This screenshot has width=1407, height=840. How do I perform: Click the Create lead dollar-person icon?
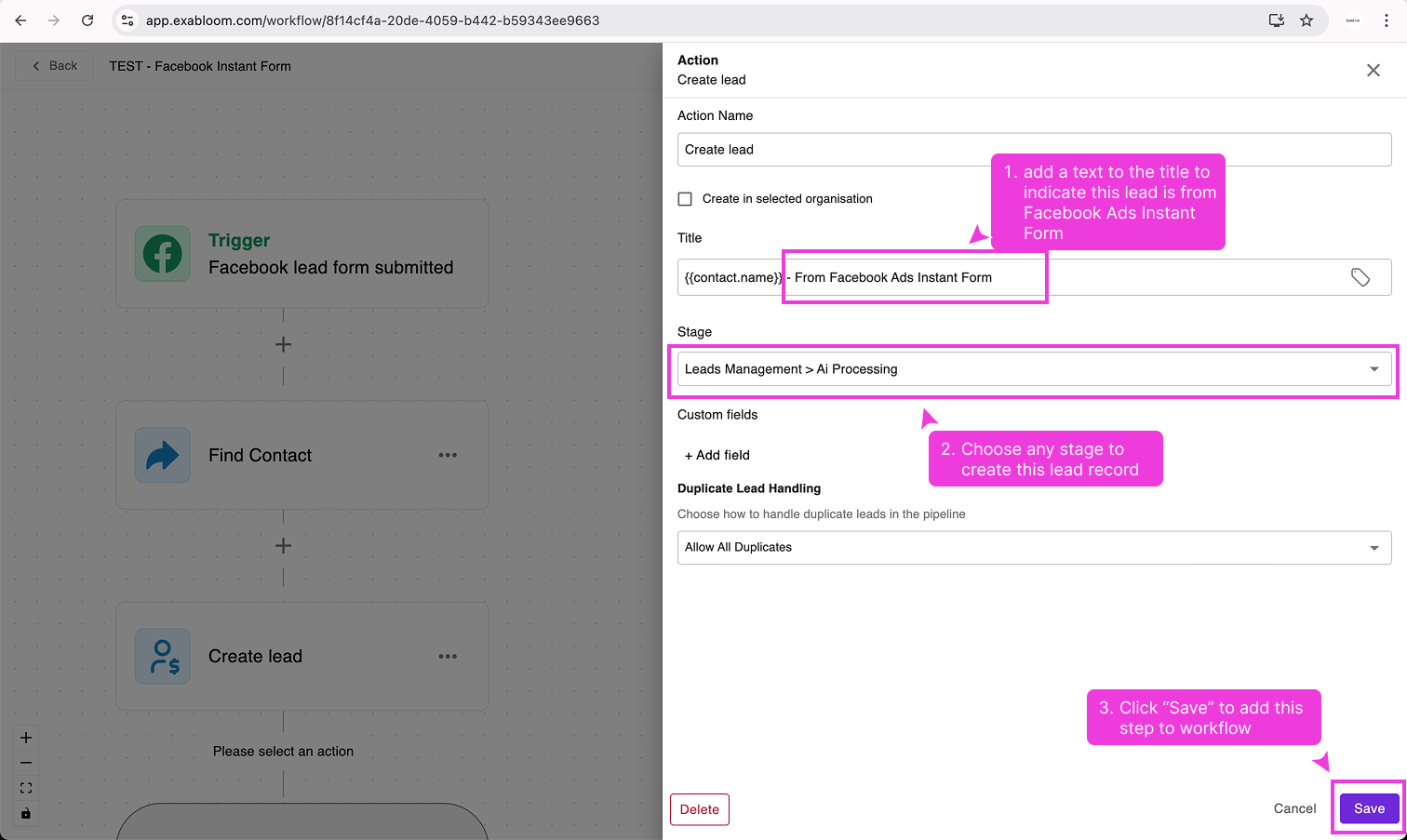click(162, 656)
